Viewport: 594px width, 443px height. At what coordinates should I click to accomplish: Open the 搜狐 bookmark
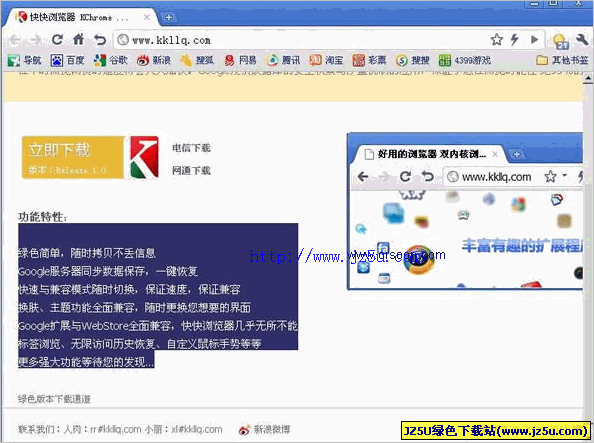pyautogui.click(x=197, y=60)
